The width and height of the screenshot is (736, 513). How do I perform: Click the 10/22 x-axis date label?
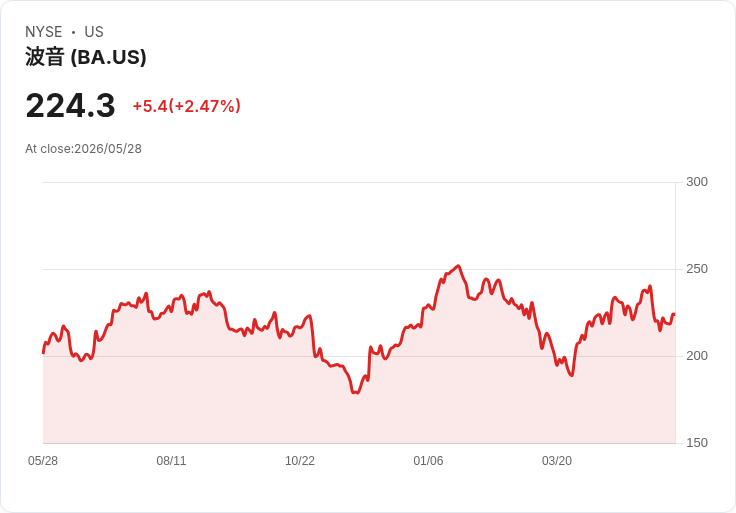click(x=300, y=461)
